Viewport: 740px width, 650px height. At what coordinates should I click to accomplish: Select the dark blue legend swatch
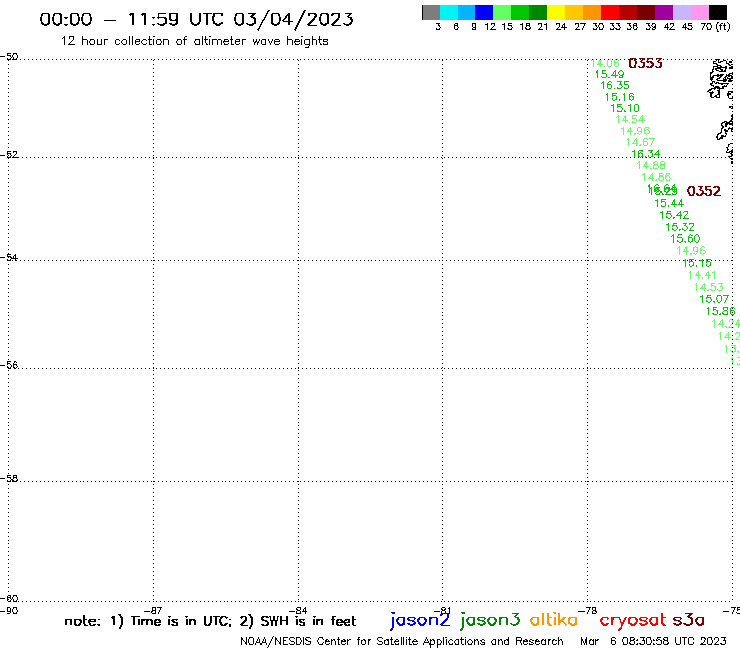[x=484, y=12]
